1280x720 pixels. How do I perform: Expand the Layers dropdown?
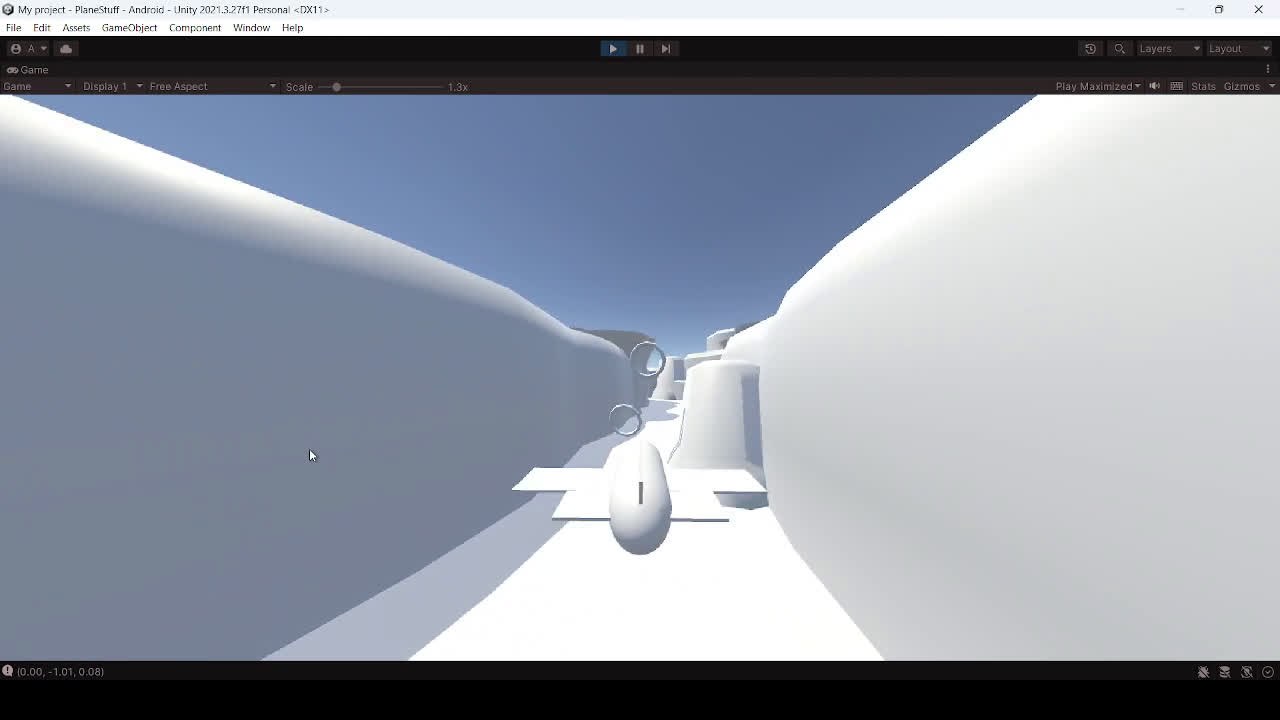coord(1168,48)
